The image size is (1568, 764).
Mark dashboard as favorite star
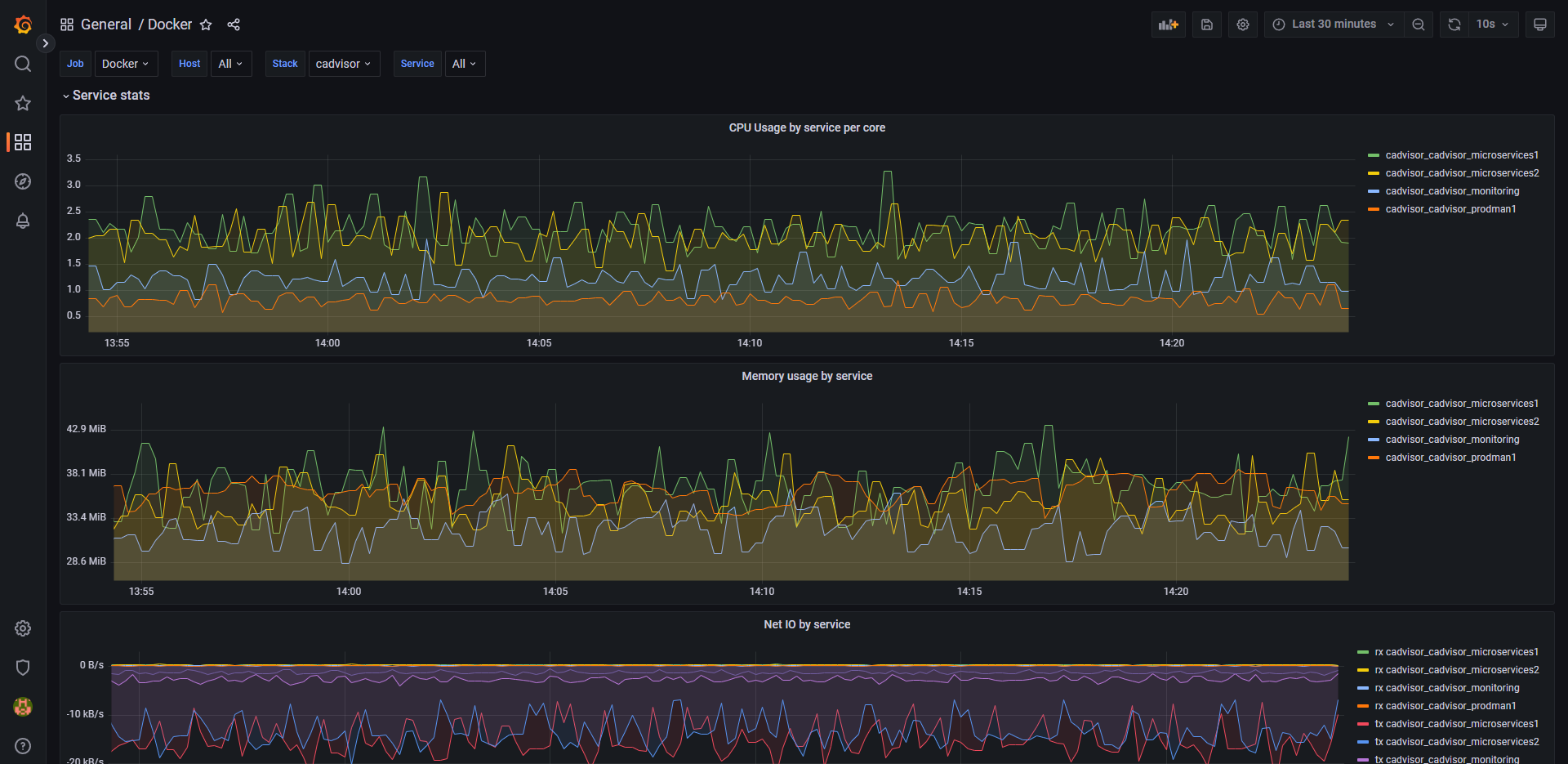(206, 25)
